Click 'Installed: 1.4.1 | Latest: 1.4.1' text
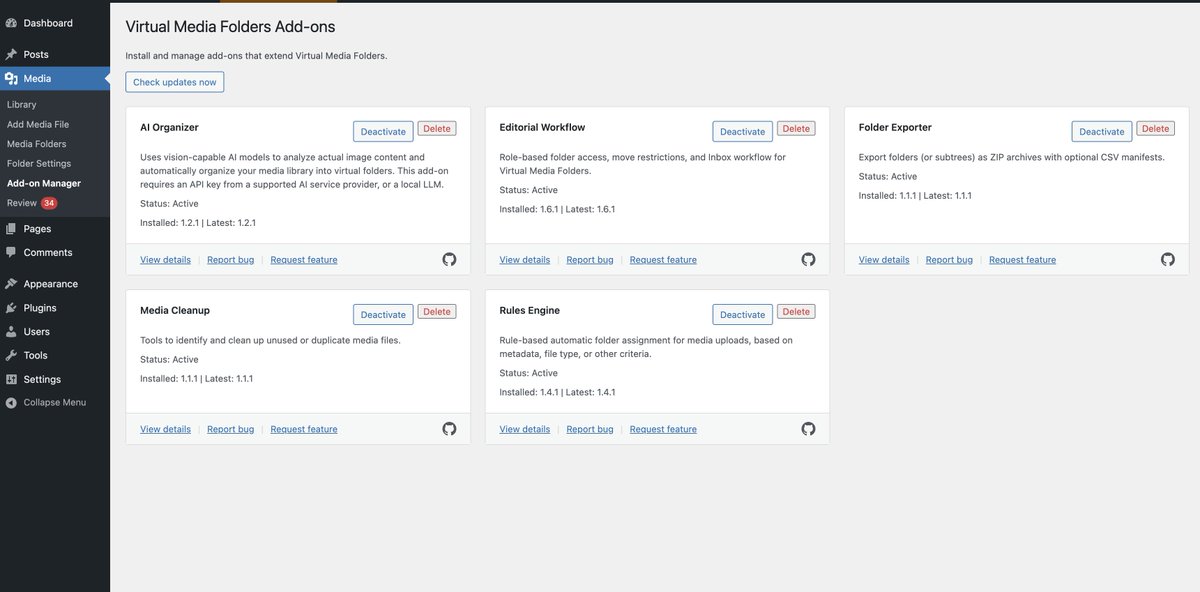1200x592 pixels. [557, 392]
